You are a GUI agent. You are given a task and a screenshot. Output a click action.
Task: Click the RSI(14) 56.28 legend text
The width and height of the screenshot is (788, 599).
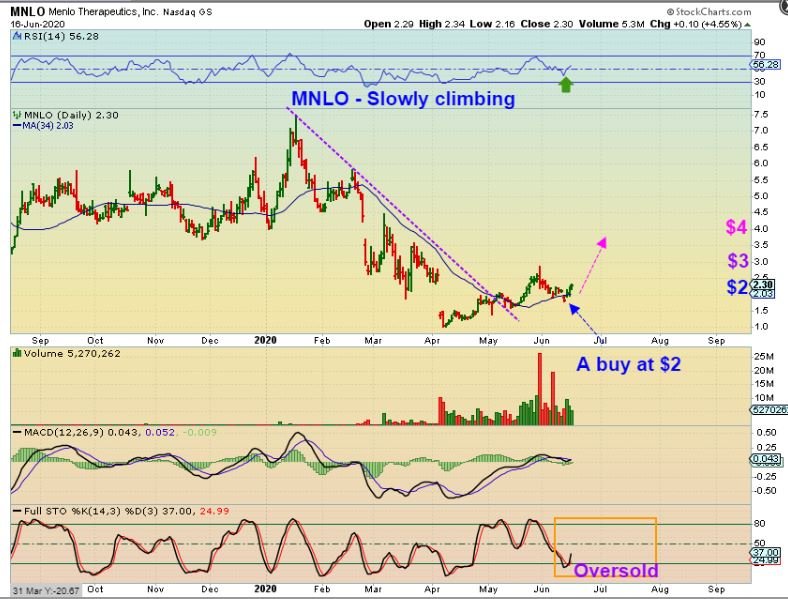61,36
